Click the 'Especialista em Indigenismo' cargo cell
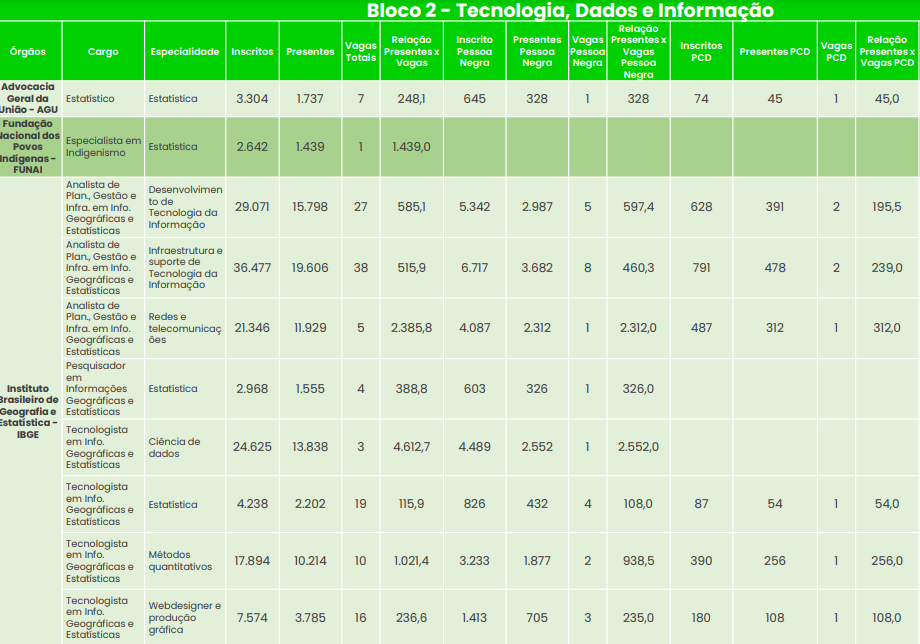This screenshot has height=644, width=920. 103,147
